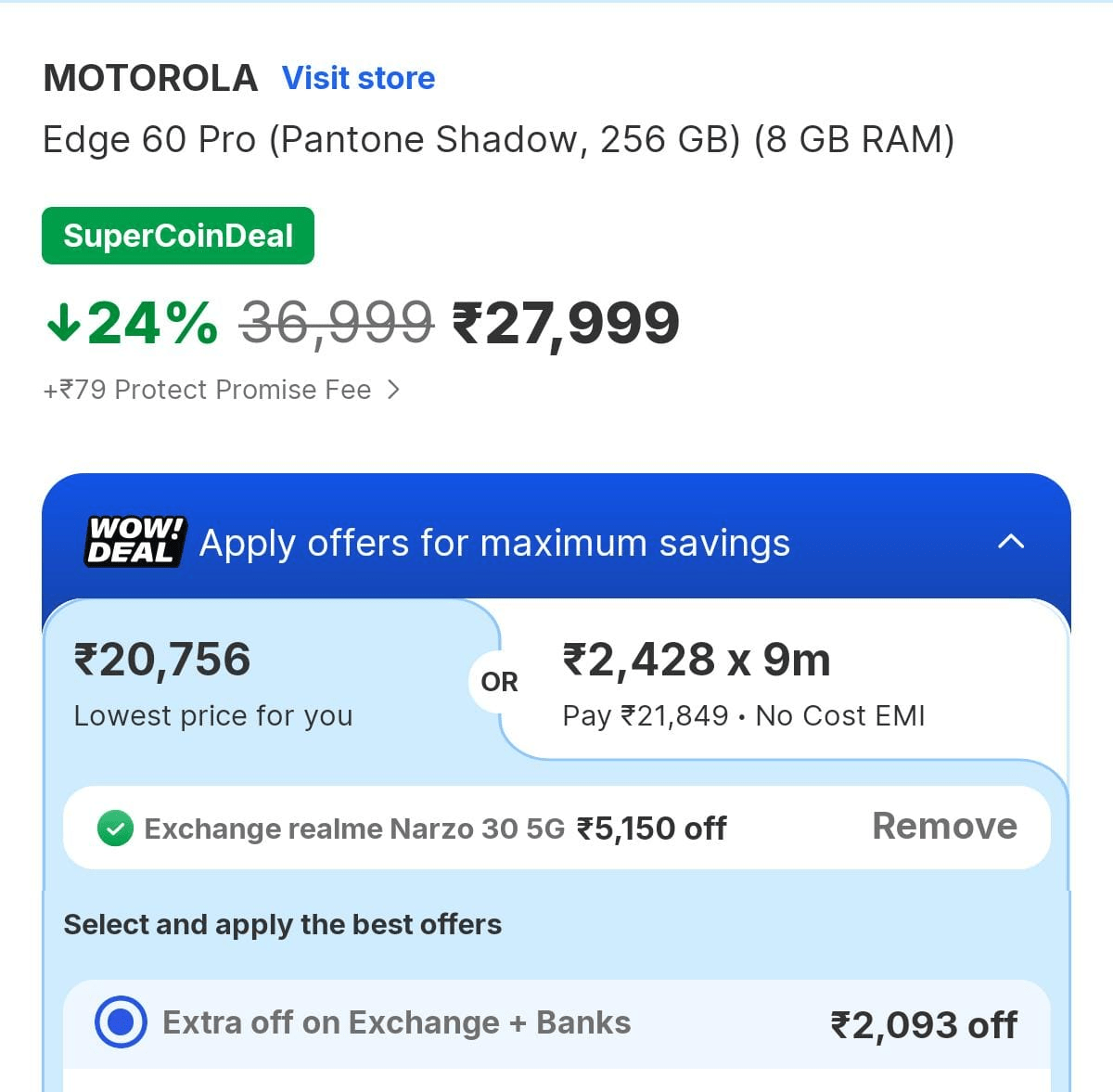Viewport: 1113px width, 1092px height.
Task: Open Protect Promise Fee details chevron
Action: (393, 390)
